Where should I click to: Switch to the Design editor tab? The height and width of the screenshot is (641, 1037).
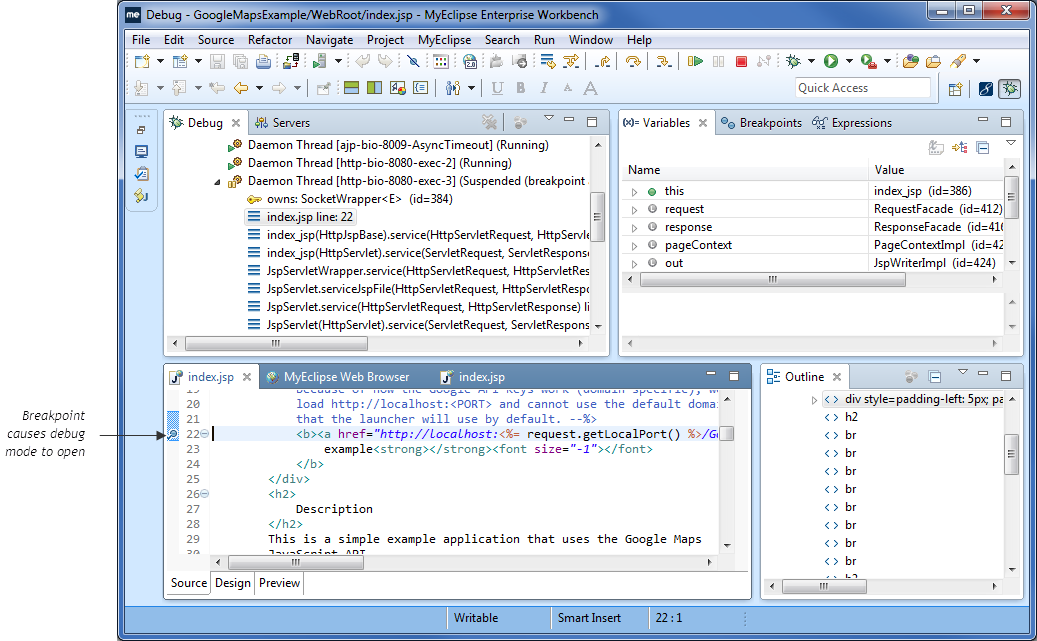(x=233, y=583)
